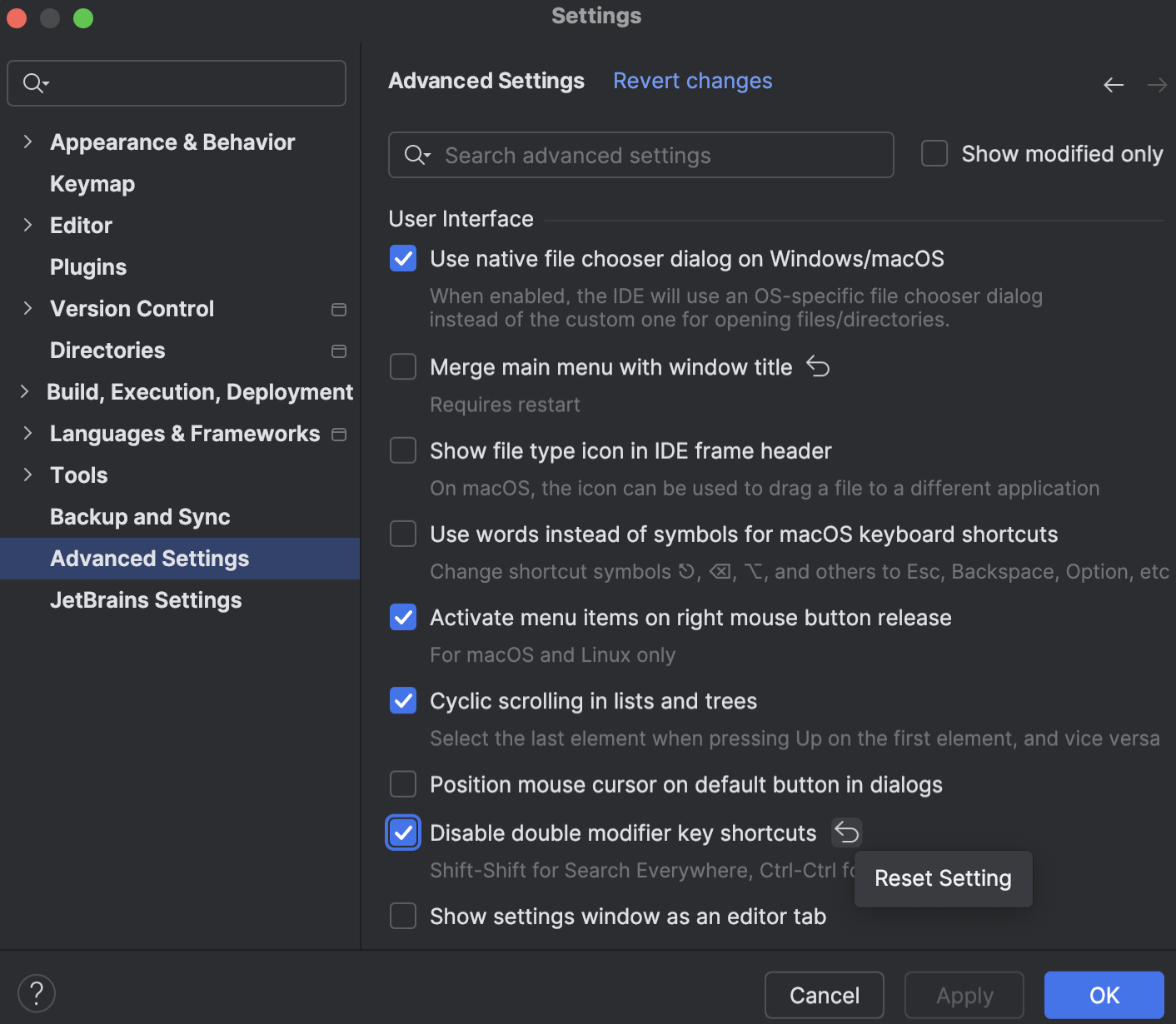This screenshot has width=1176, height=1024.
Task: Open help via the question mark icon
Action: tap(36, 992)
